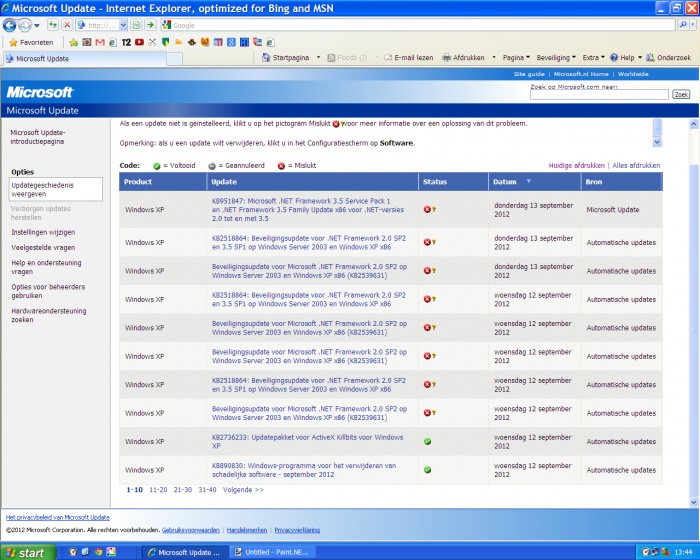Click the Mislukt icon for KB951847 row

click(x=429, y=209)
